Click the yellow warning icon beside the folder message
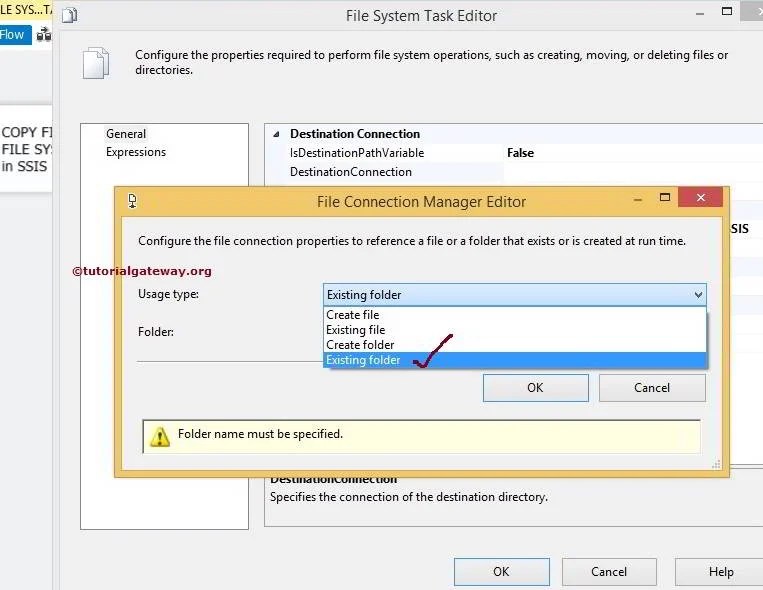The width and height of the screenshot is (763, 590). [x=160, y=437]
